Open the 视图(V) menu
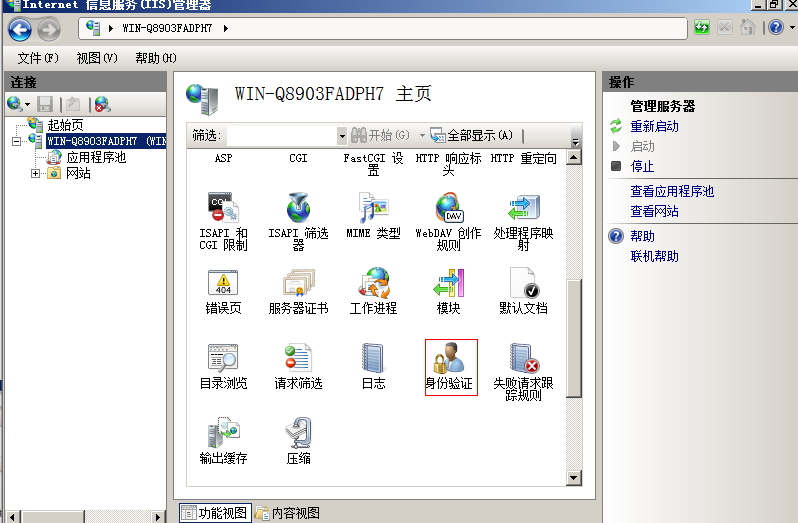Image resolution: width=798 pixels, height=523 pixels. (97, 58)
